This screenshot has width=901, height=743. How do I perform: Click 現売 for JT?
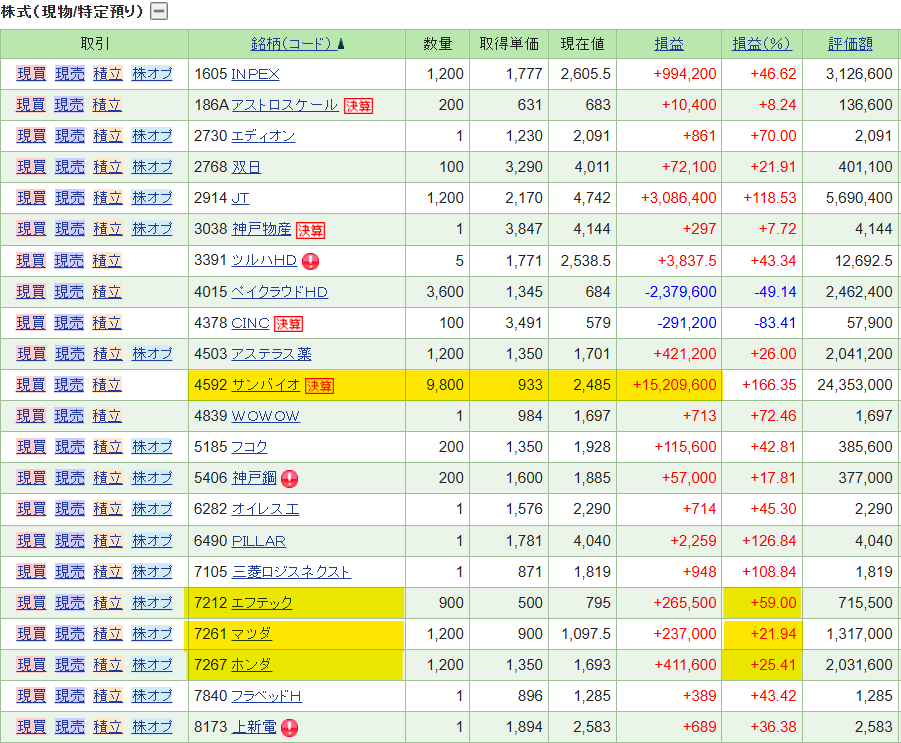[x=70, y=198]
